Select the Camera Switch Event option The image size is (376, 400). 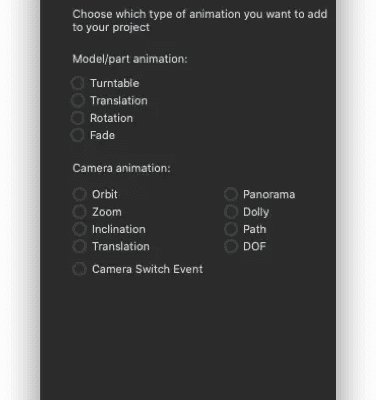[80, 269]
